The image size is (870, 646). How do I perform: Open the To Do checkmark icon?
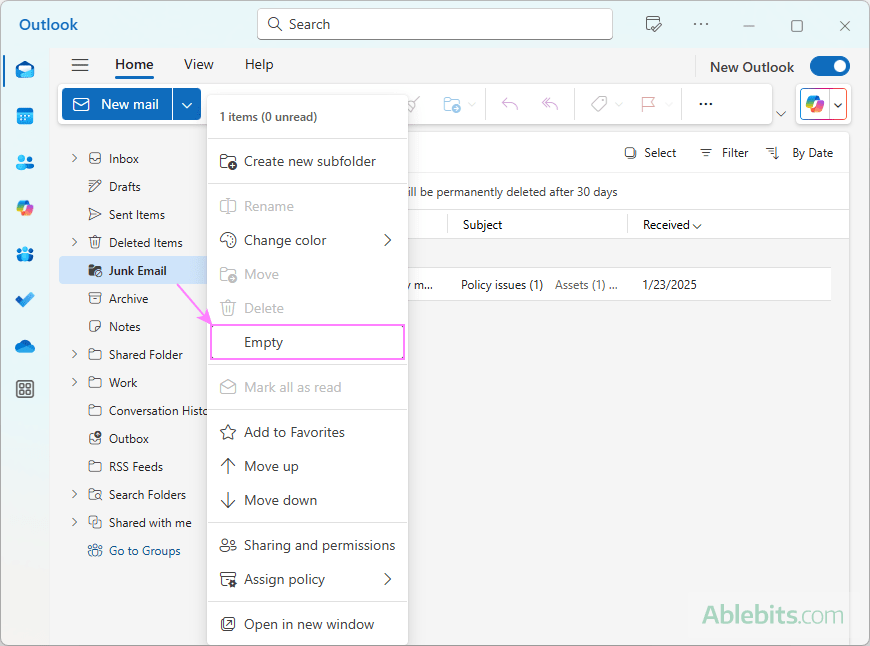click(25, 300)
